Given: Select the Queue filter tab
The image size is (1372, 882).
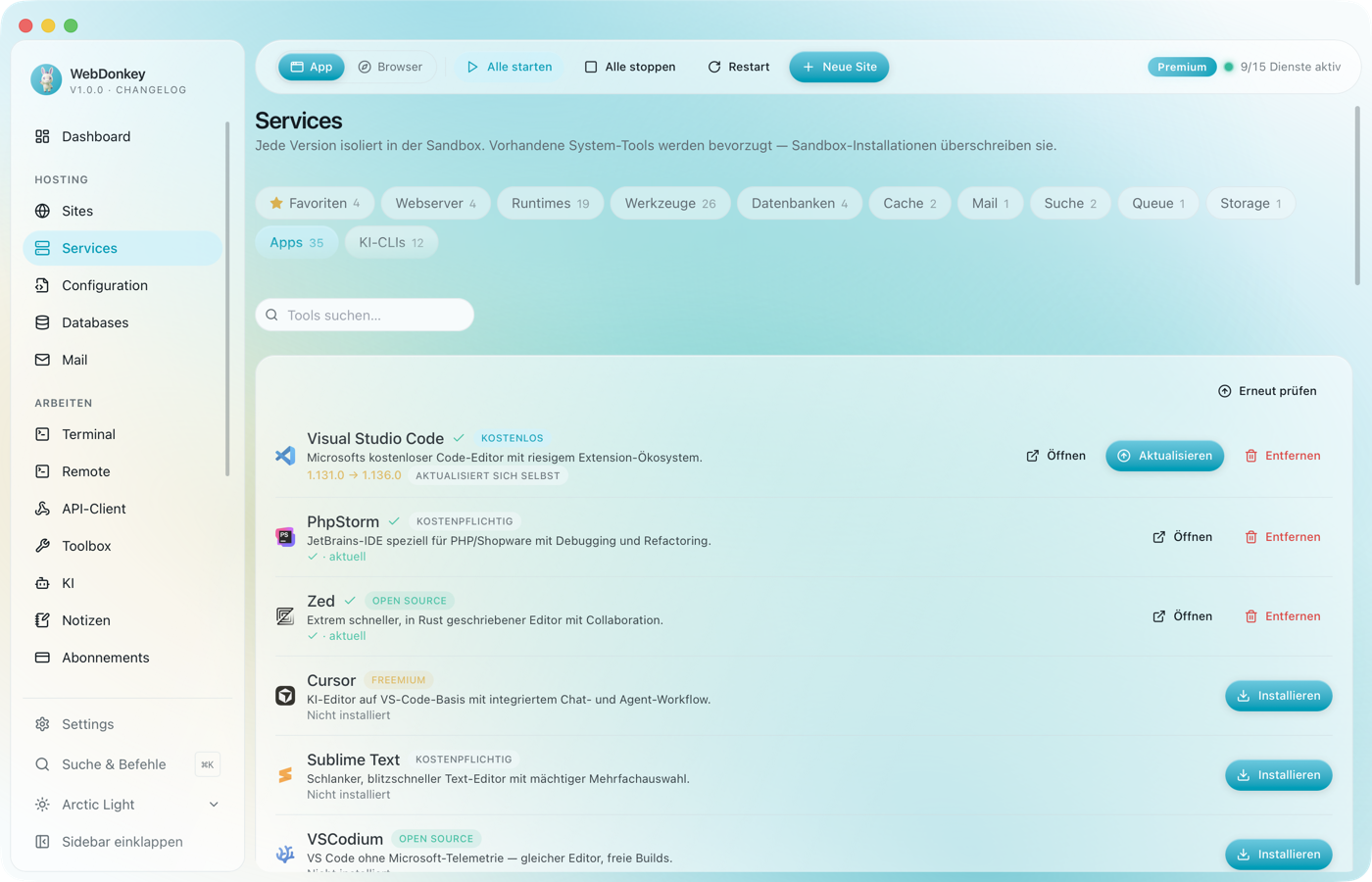Looking at the screenshot, I should point(1158,203).
